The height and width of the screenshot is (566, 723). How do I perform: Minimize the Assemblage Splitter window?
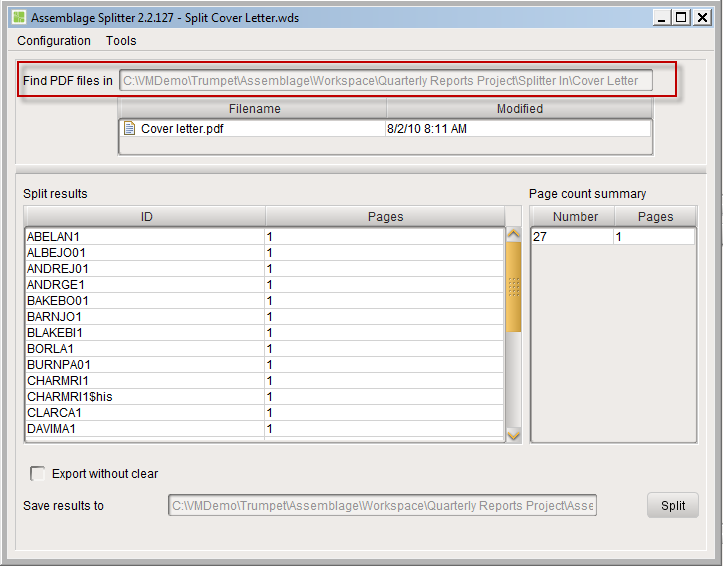click(662, 18)
